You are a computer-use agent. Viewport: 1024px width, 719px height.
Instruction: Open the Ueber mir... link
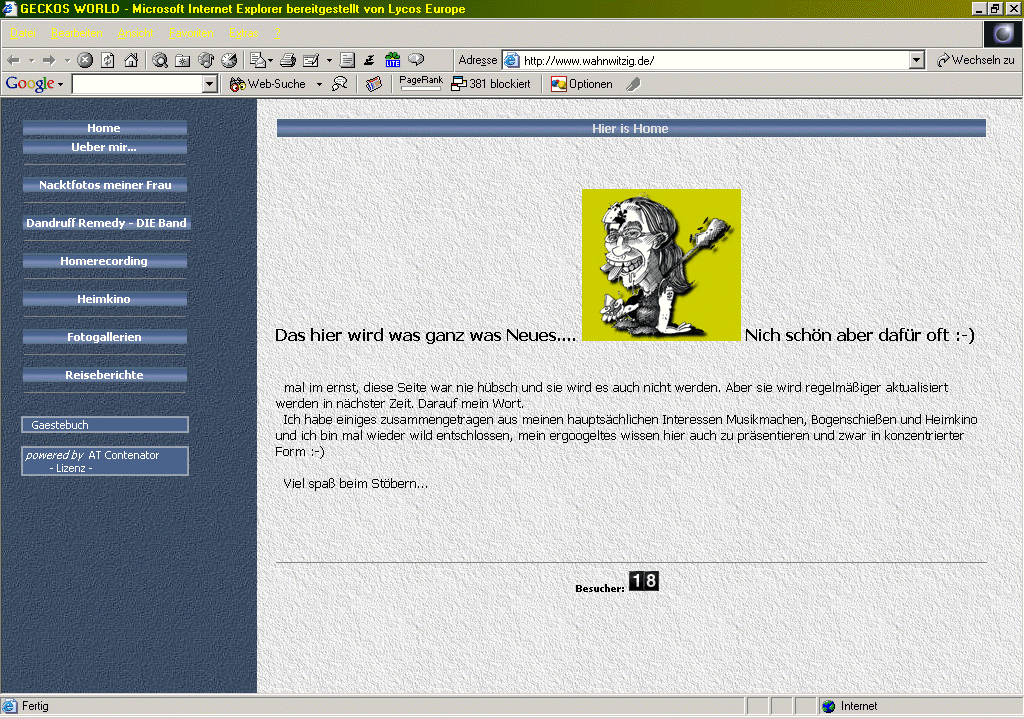104,147
